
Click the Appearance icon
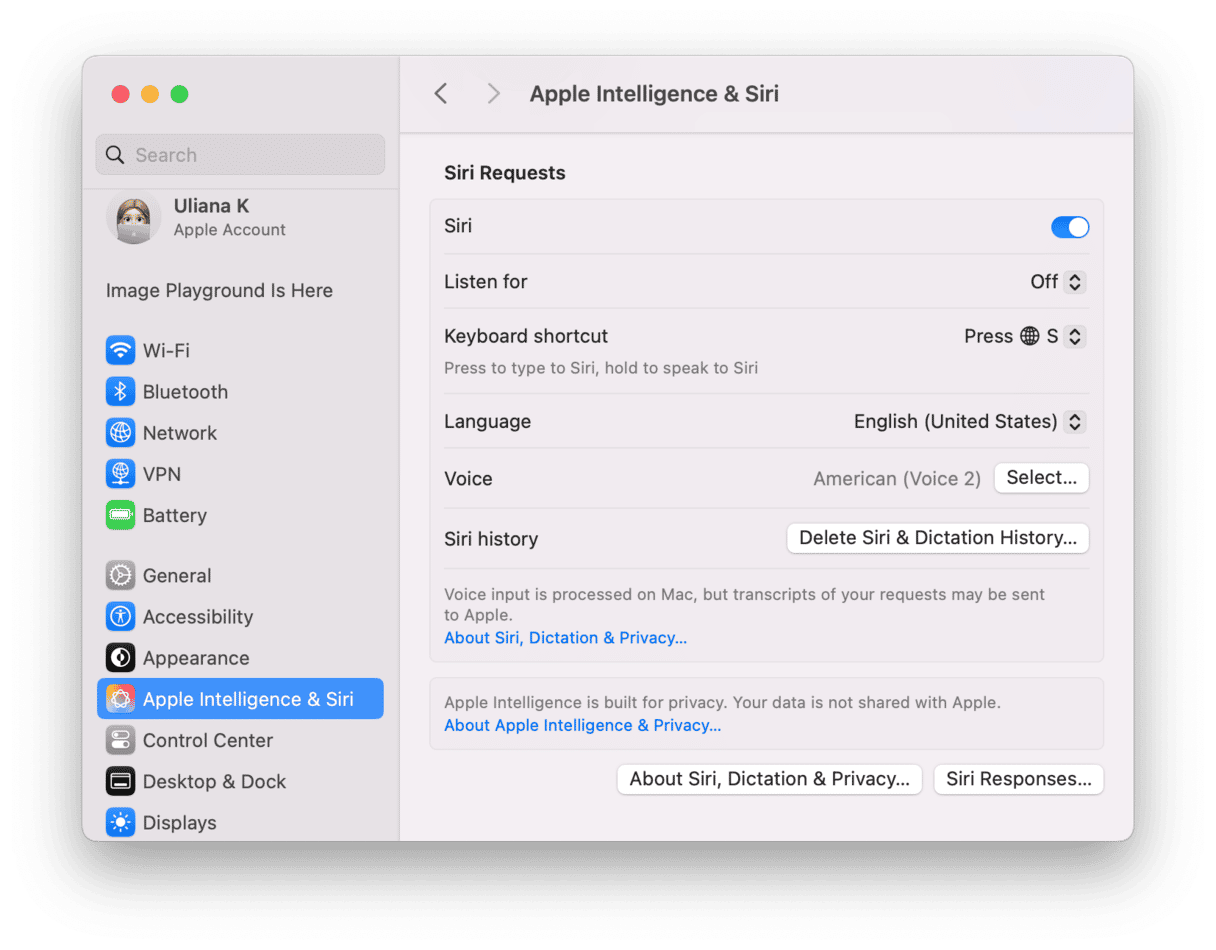pos(120,657)
